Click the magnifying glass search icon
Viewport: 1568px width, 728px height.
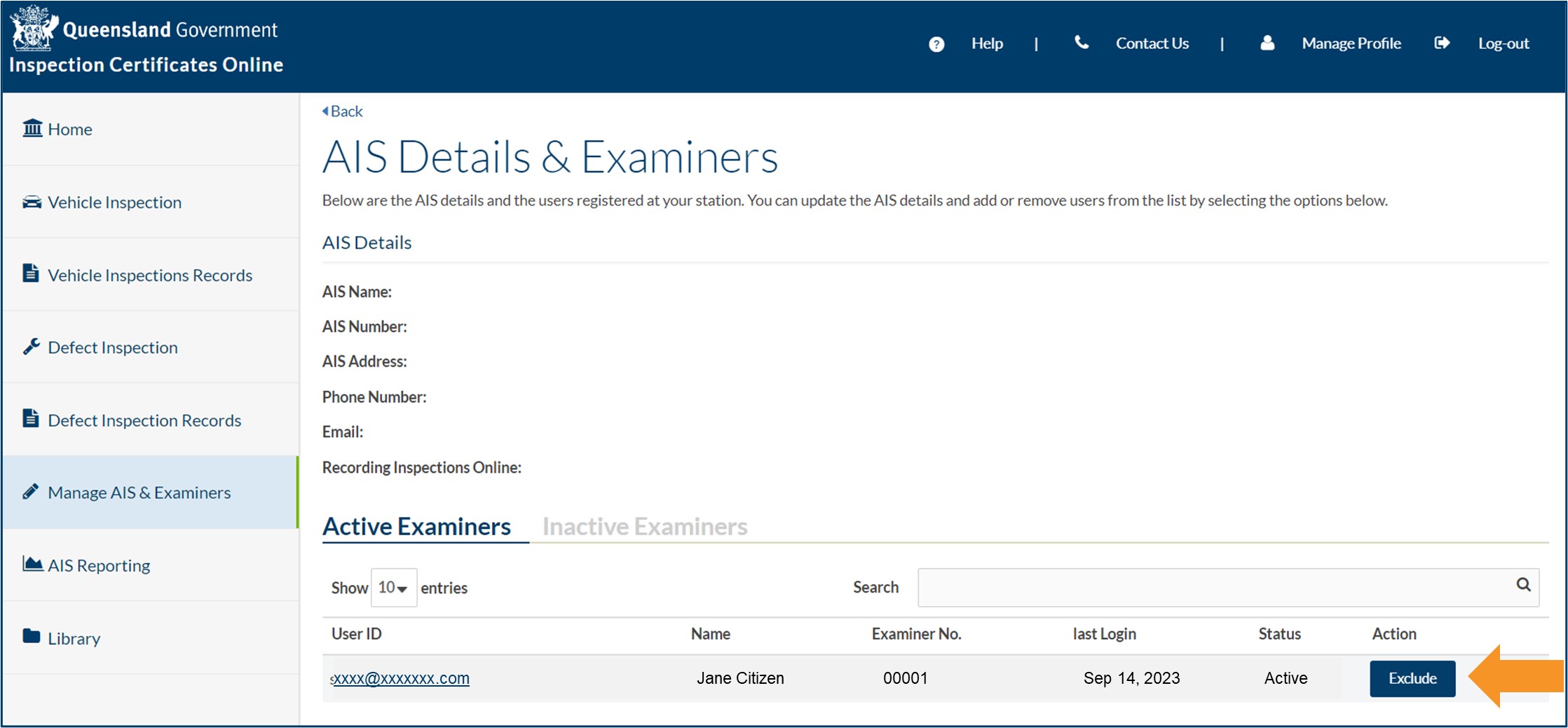click(x=1523, y=586)
